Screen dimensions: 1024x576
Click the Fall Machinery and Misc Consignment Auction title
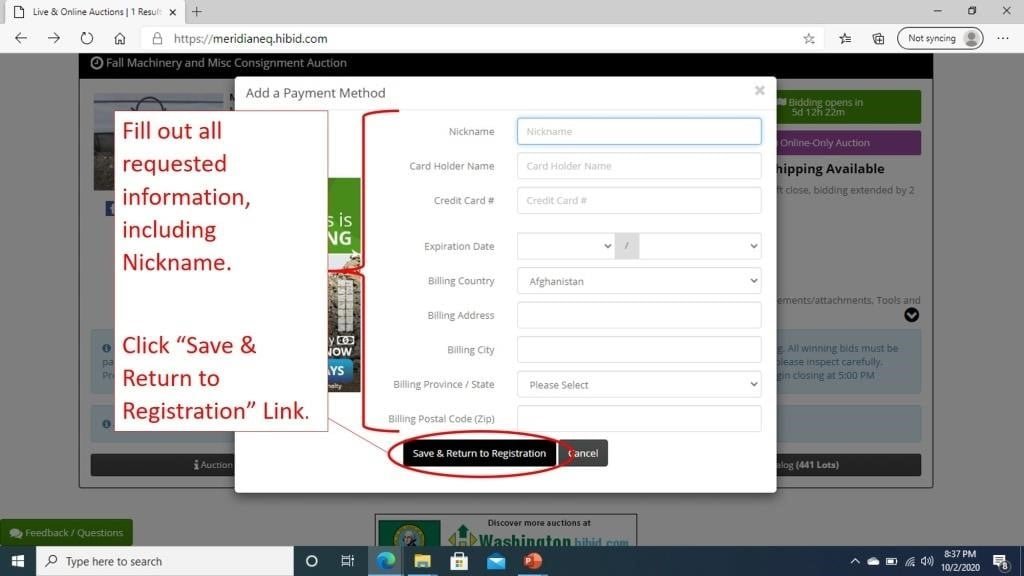226,63
